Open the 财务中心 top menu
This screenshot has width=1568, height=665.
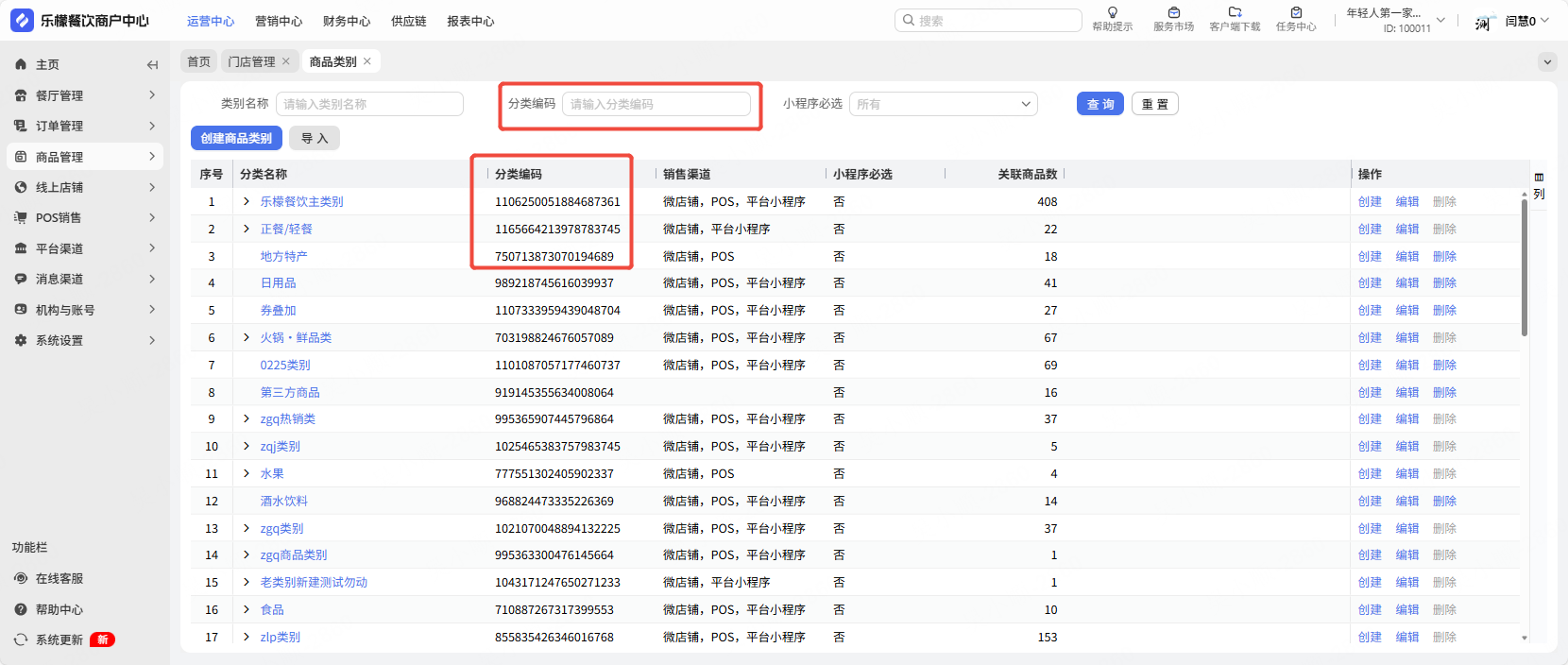[x=347, y=21]
